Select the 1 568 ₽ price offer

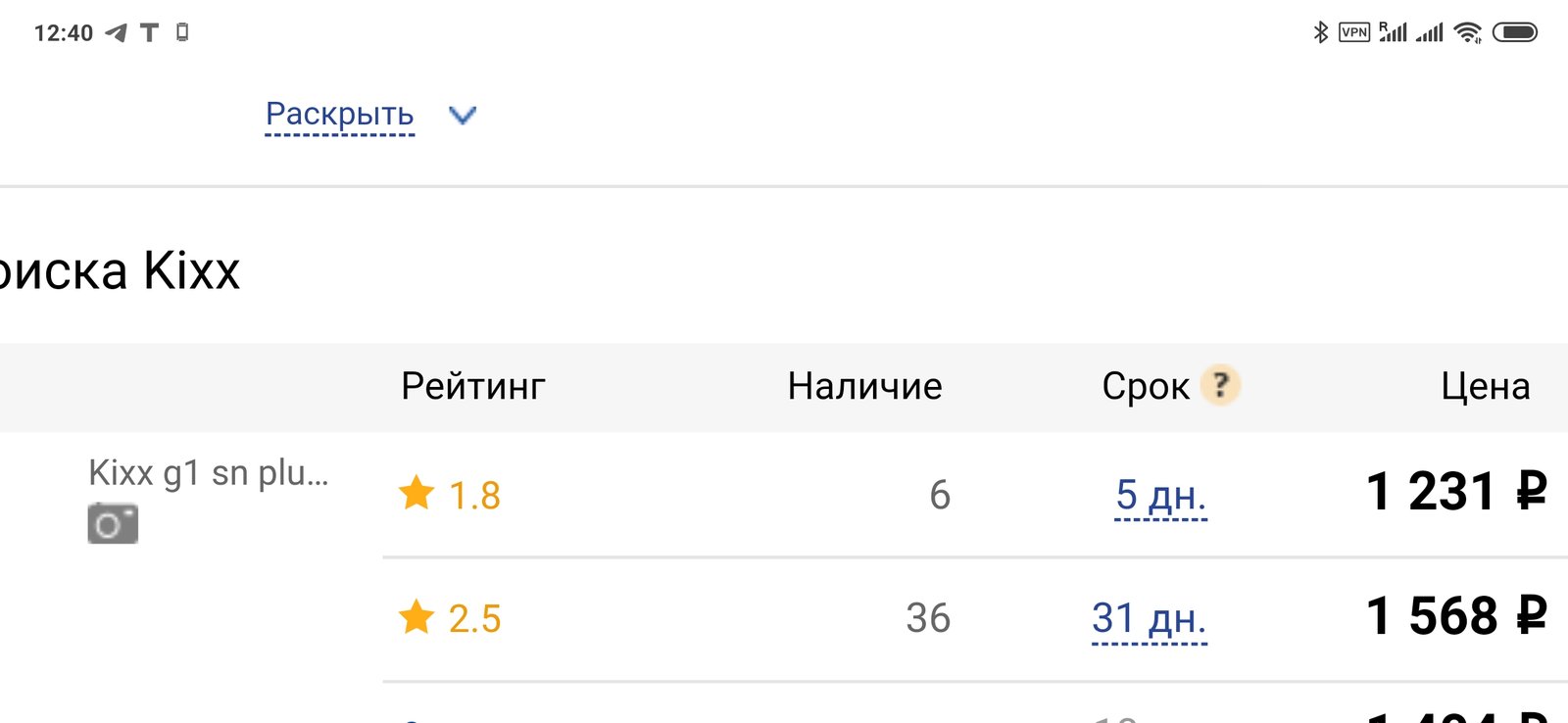(x=1457, y=616)
